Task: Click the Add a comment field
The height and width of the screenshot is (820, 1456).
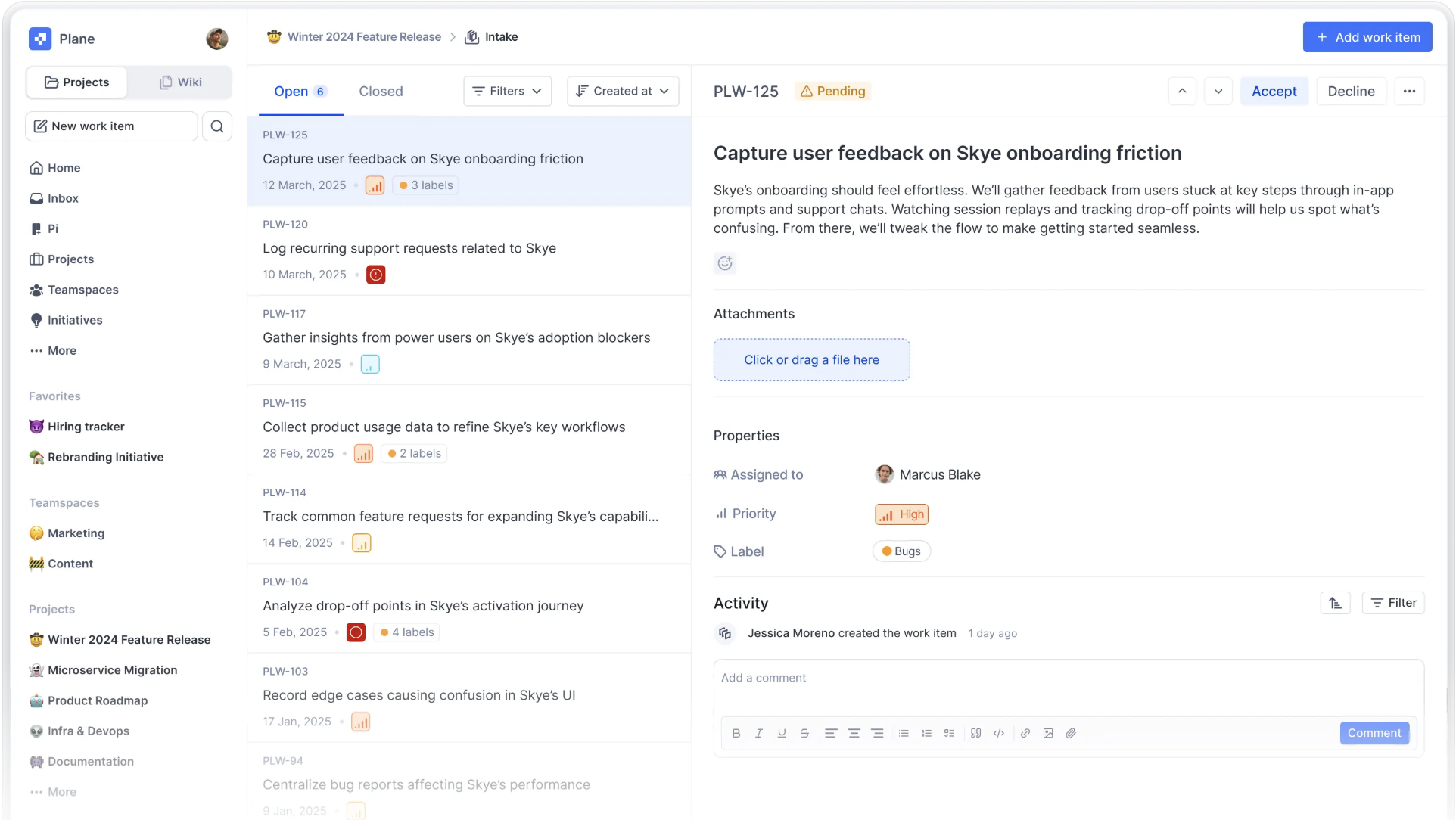Action: point(1067,678)
